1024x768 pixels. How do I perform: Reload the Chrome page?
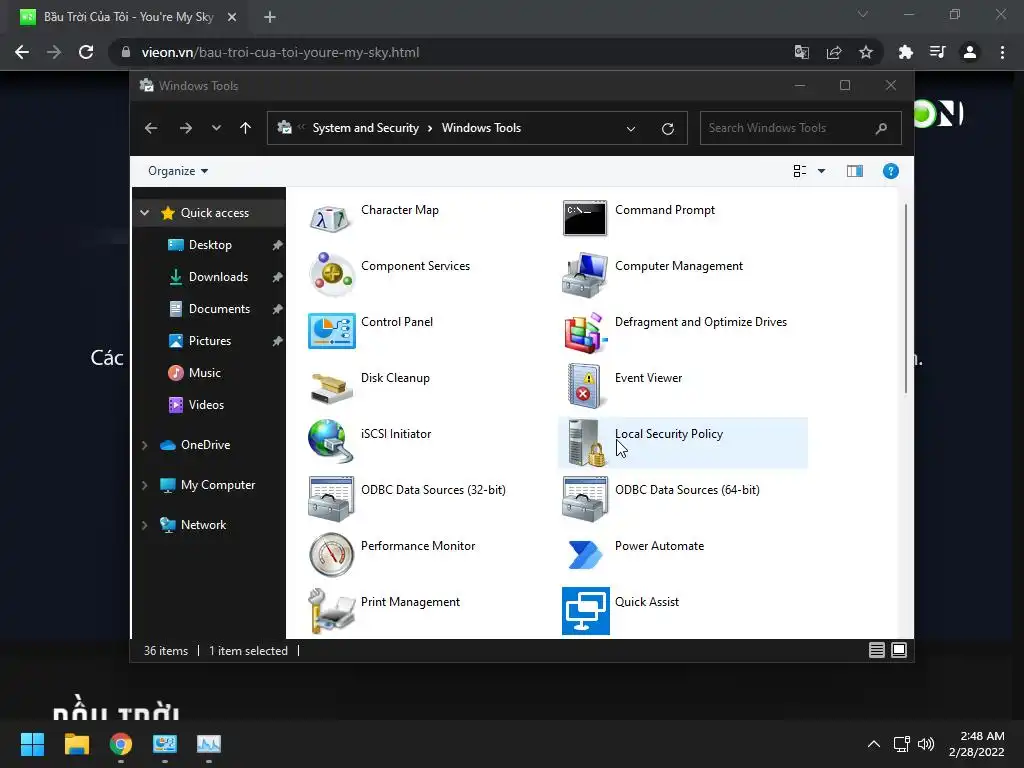tap(86, 52)
